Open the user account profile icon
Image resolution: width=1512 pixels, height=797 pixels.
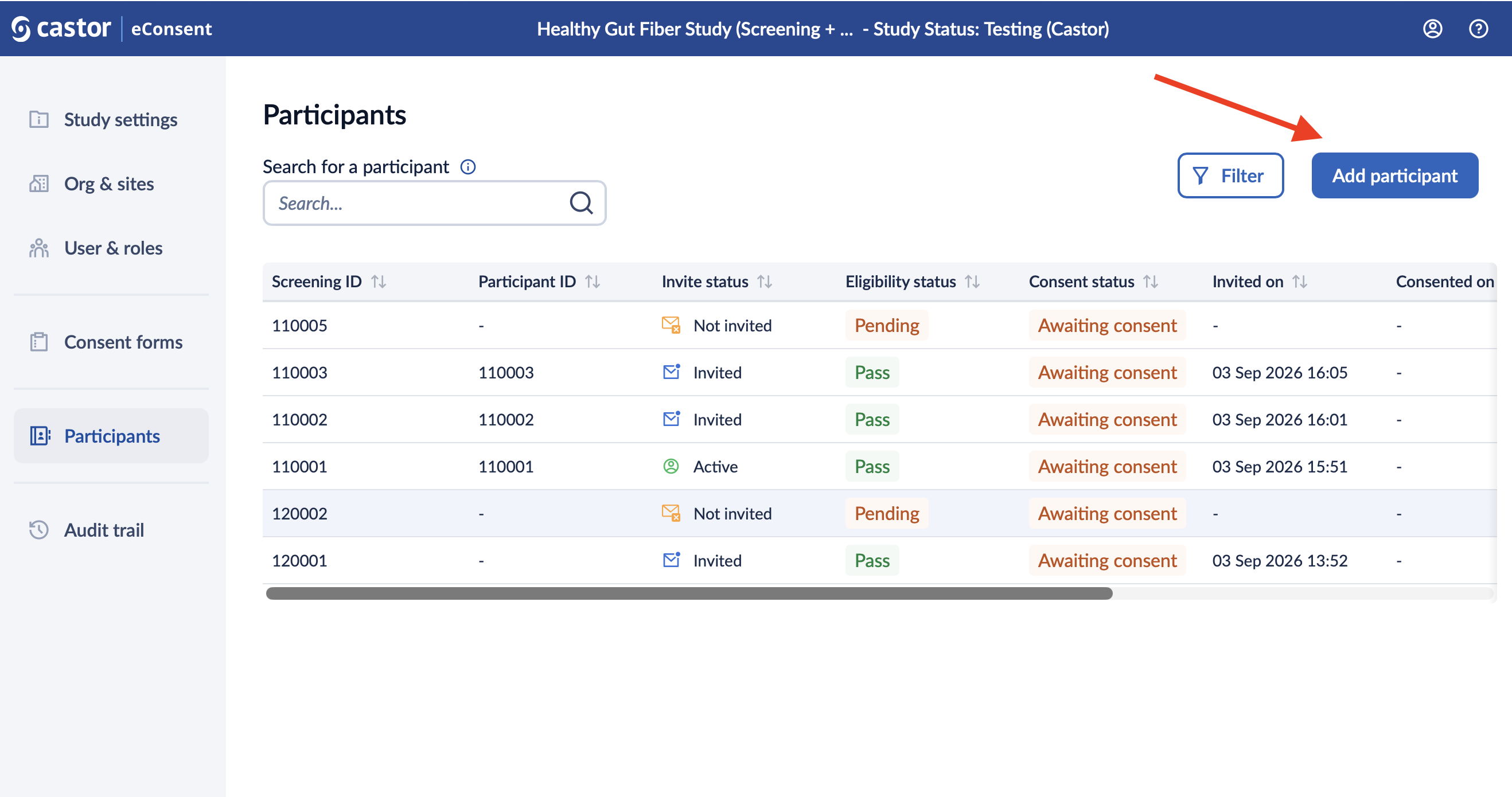(1432, 29)
